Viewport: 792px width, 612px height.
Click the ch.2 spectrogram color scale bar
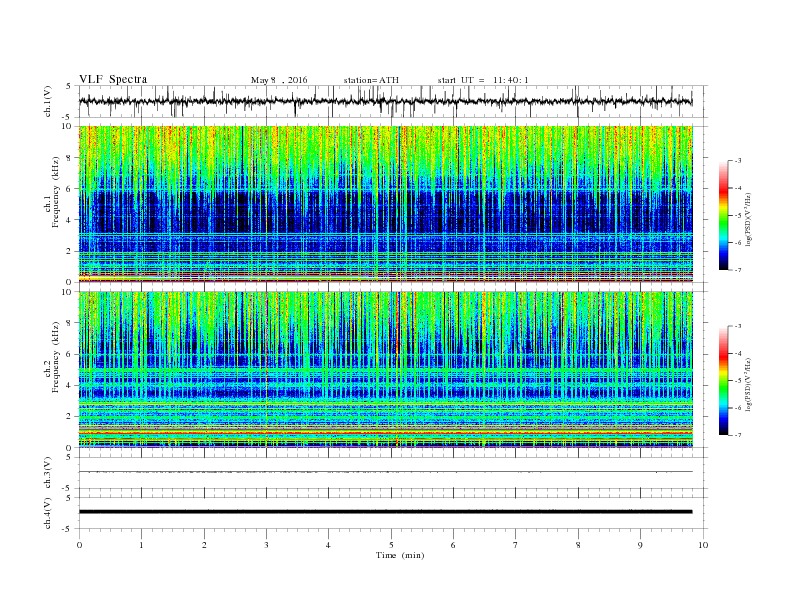(723, 380)
